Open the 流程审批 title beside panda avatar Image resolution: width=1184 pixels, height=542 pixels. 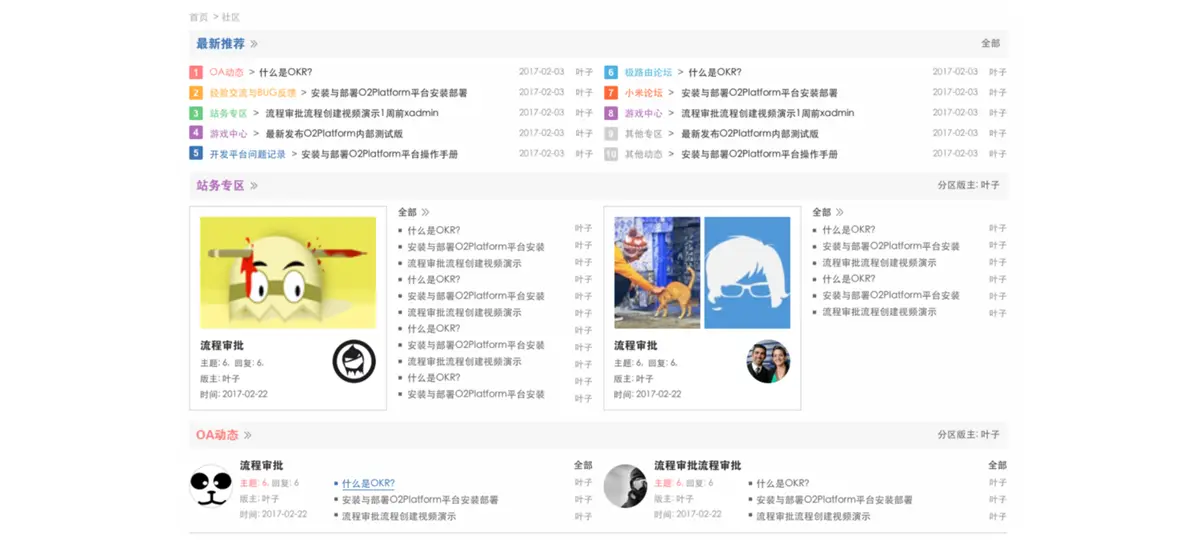[261, 466]
